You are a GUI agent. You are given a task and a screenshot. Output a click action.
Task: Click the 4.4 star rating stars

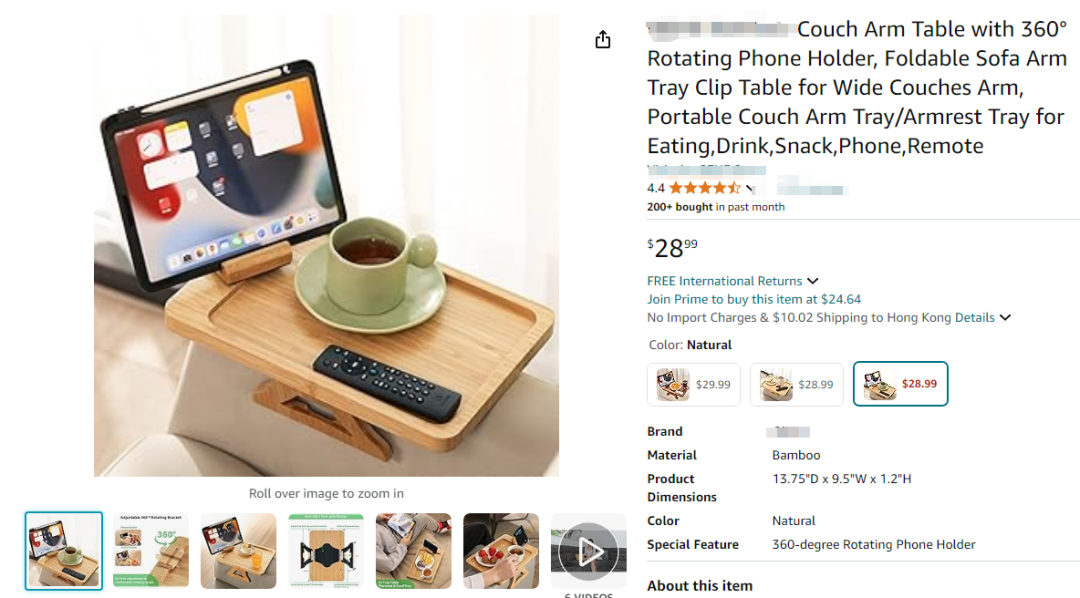pos(705,188)
